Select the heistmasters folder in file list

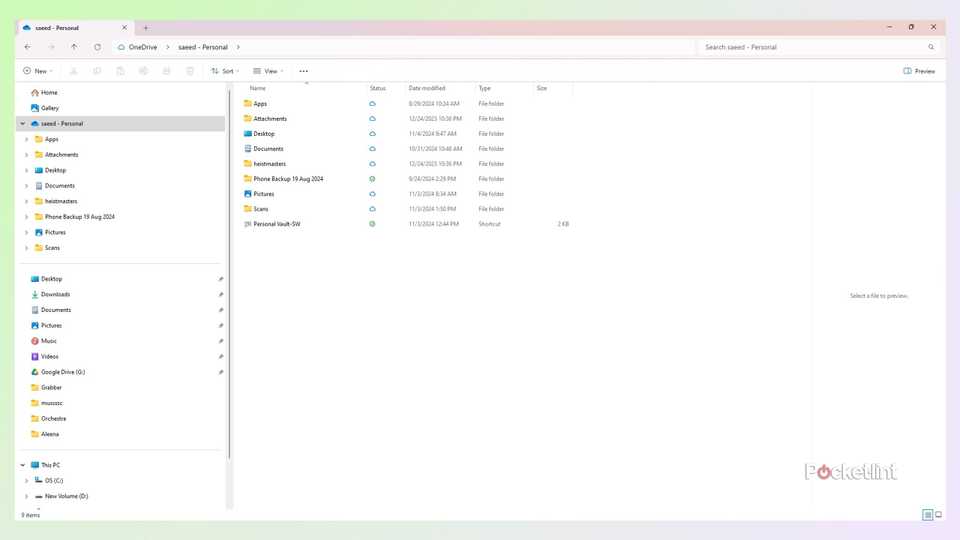tap(269, 164)
